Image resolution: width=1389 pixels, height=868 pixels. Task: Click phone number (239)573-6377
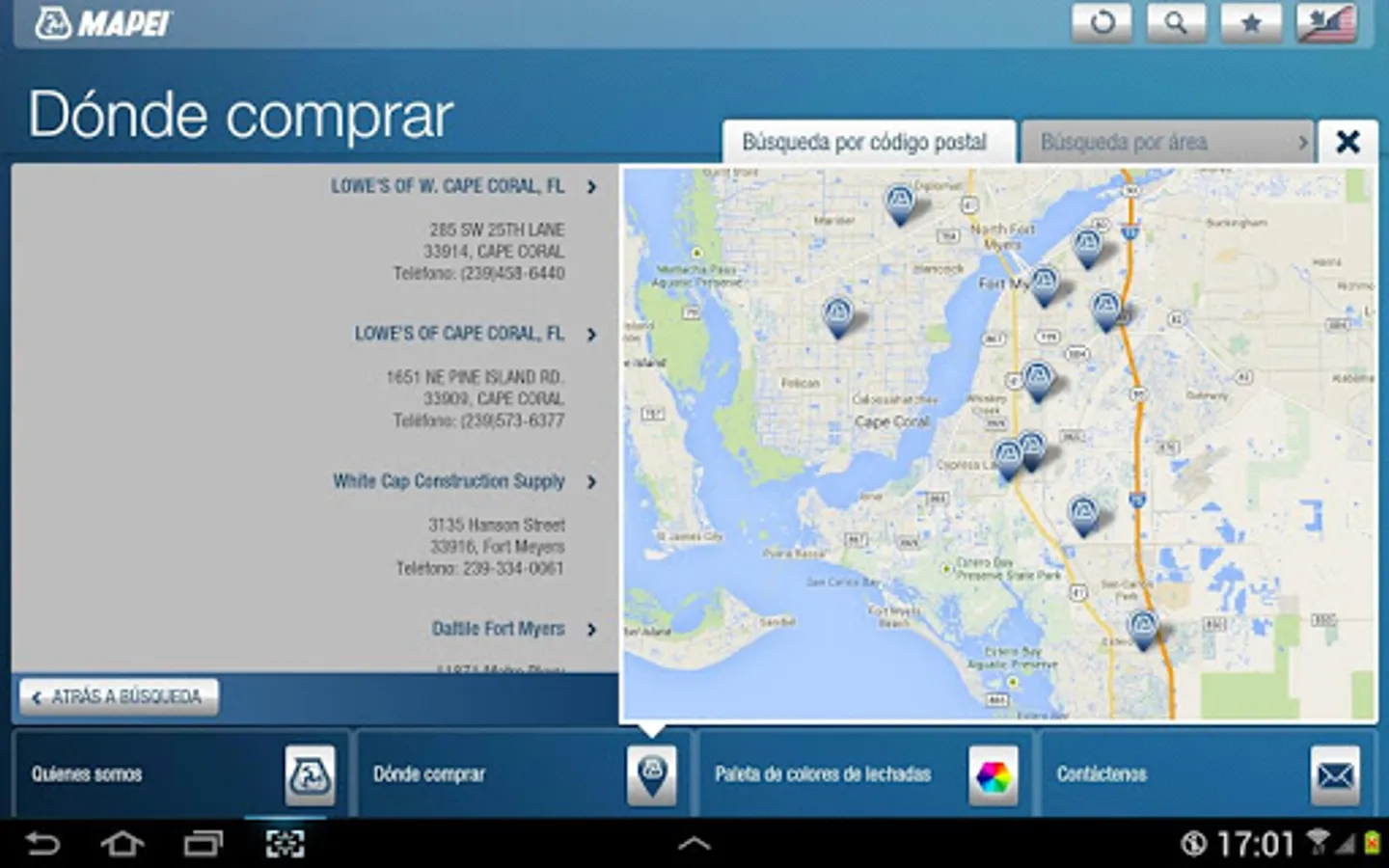point(512,421)
